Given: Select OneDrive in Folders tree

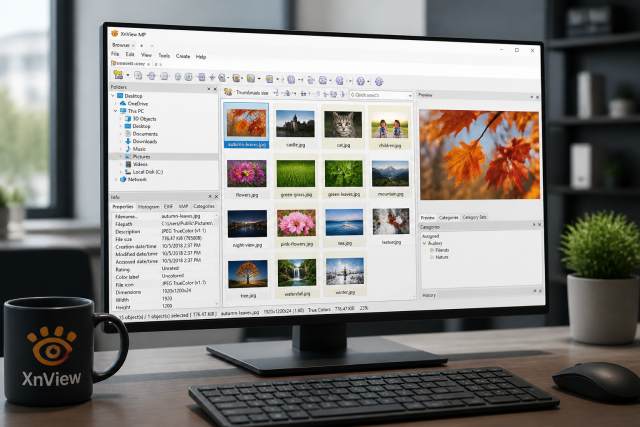Looking at the screenshot, I should [x=138, y=104].
